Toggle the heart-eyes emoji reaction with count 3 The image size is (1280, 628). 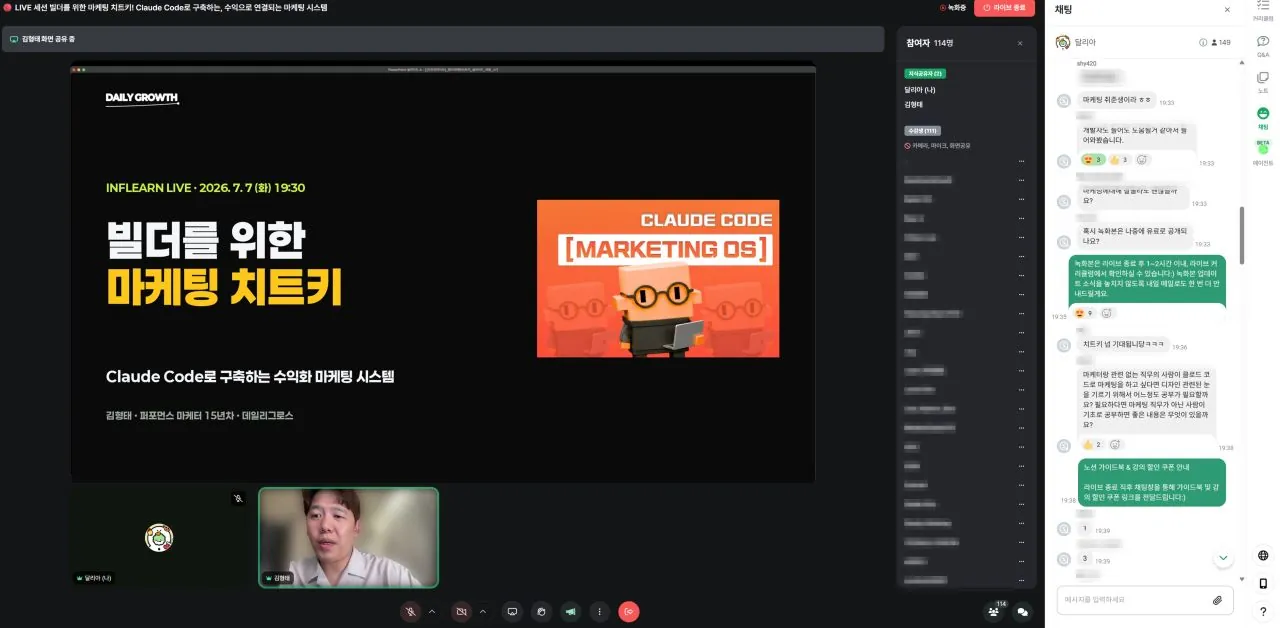pyautogui.click(x=1092, y=160)
